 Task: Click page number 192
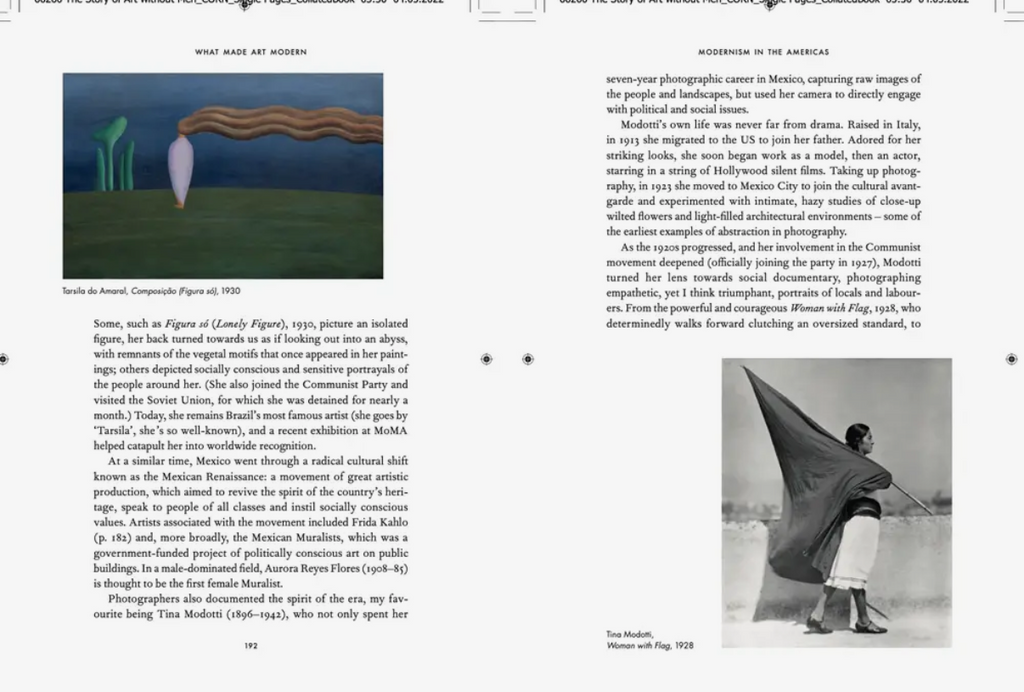[251, 646]
